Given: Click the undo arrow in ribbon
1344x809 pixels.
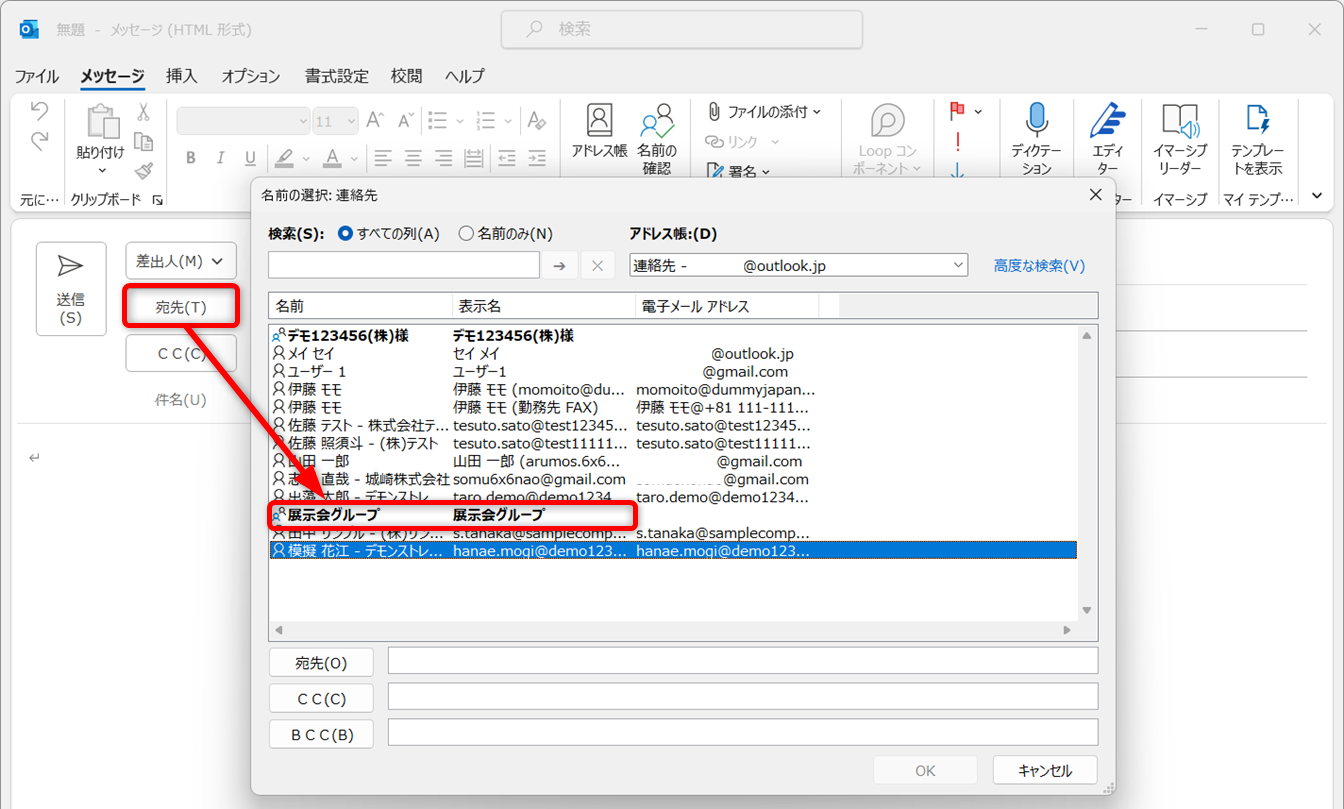Looking at the screenshot, I should click(39, 109).
